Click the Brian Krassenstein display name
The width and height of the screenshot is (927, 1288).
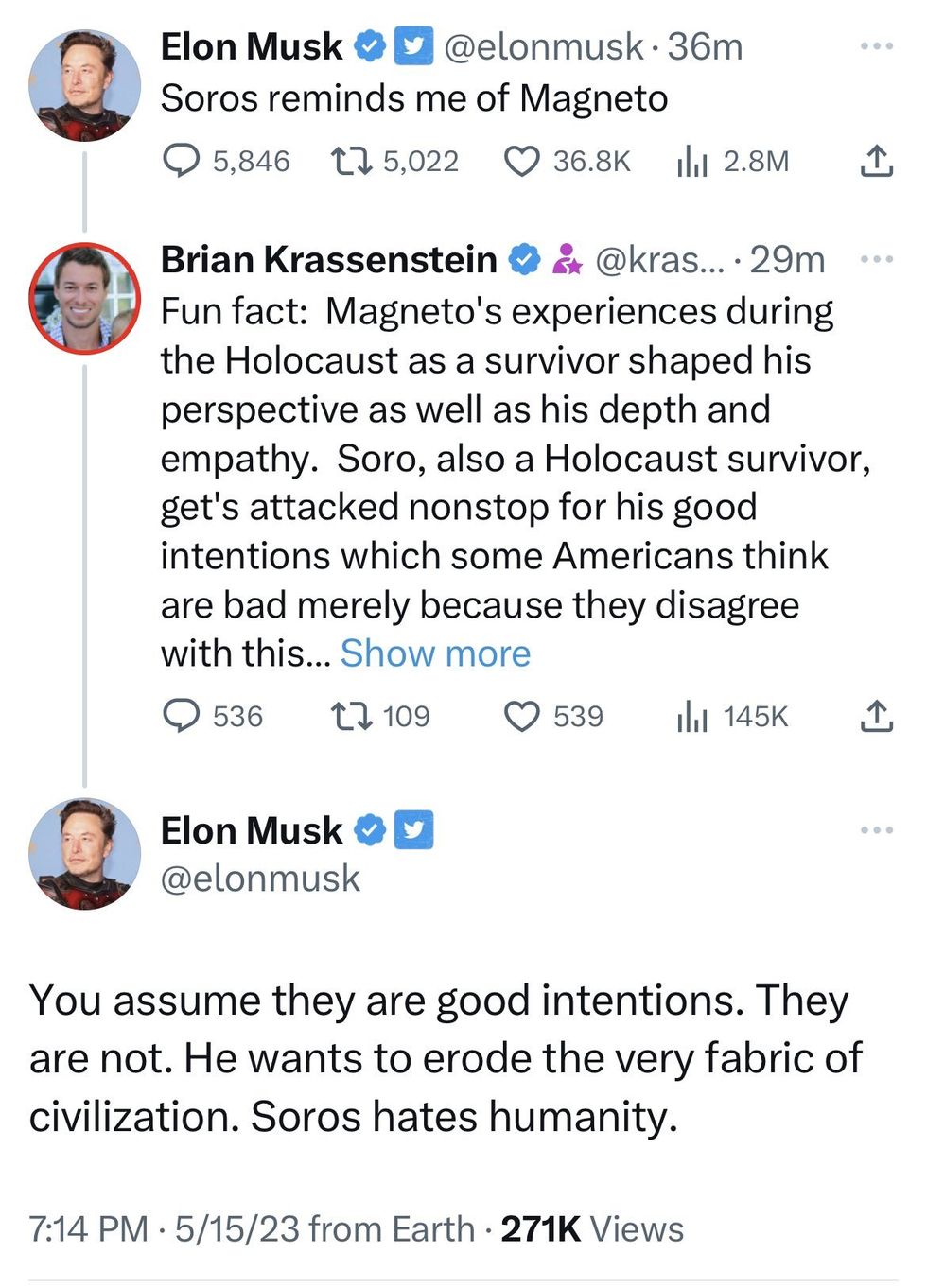tap(328, 259)
